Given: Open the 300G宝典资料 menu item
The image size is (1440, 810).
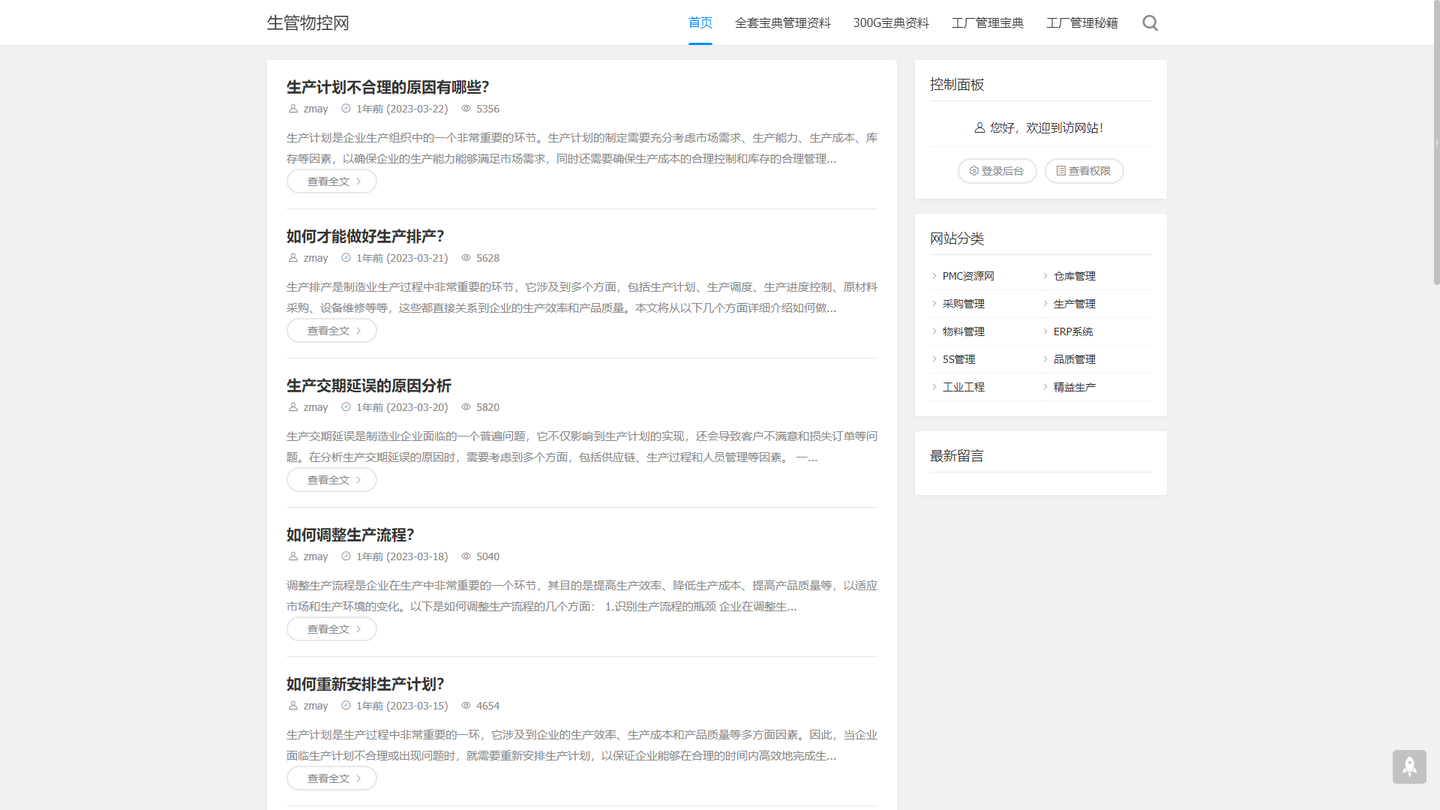Looking at the screenshot, I should (891, 23).
